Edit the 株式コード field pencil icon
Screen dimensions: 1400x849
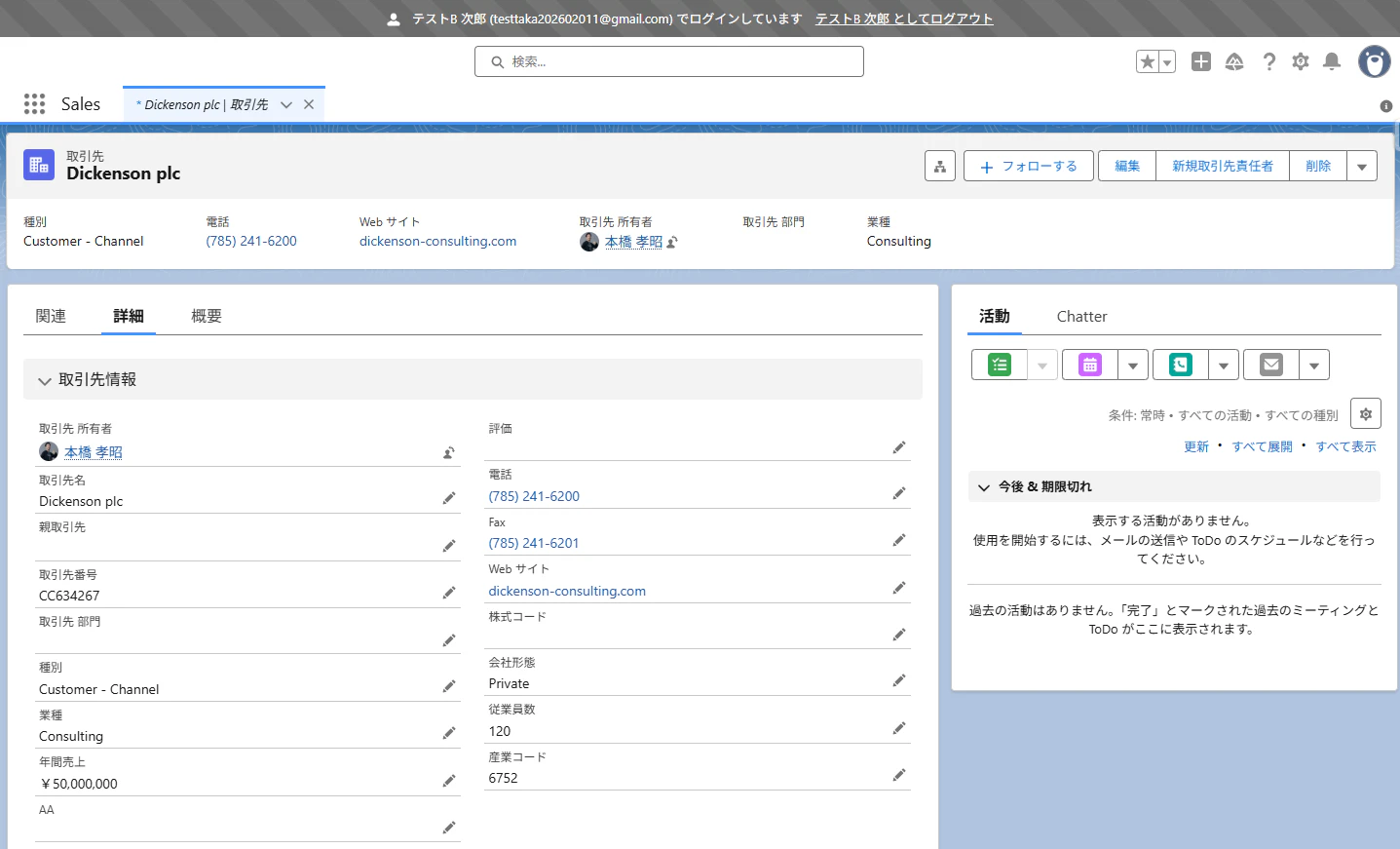tap(899, 635)
